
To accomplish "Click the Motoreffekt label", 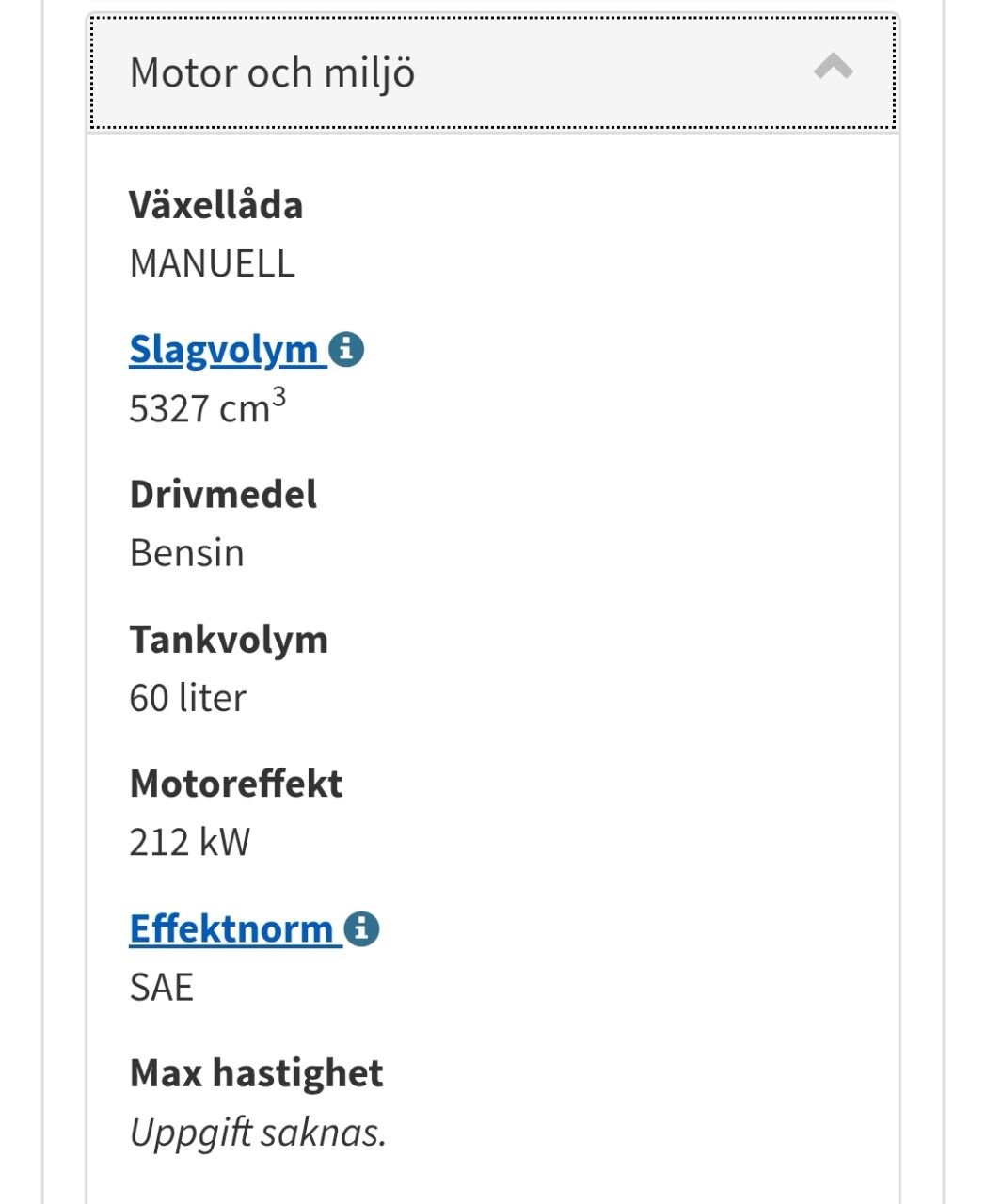I will tap(235, 784).
